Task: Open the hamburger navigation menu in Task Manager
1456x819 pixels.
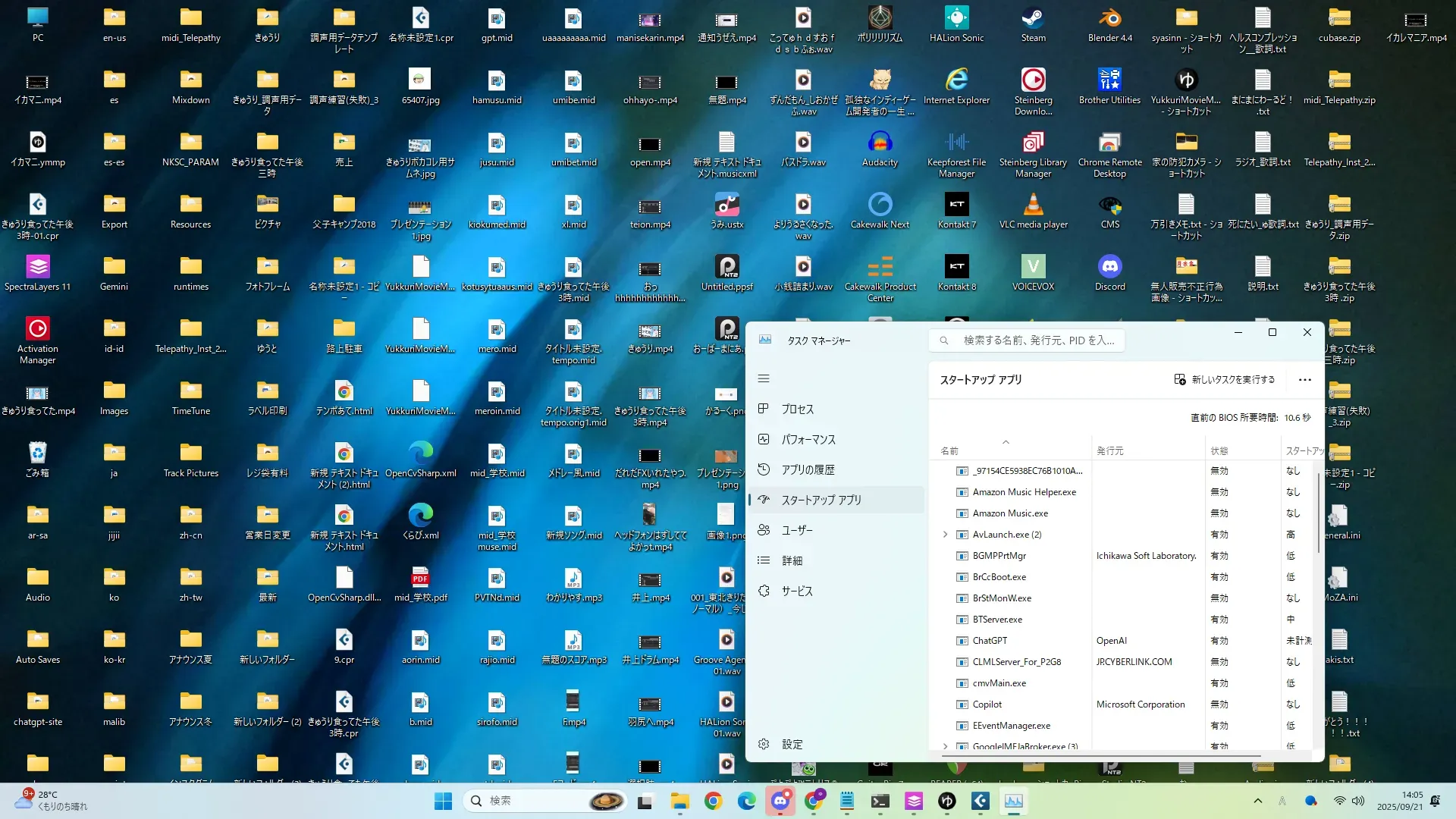Action: [x=764, y=378]
